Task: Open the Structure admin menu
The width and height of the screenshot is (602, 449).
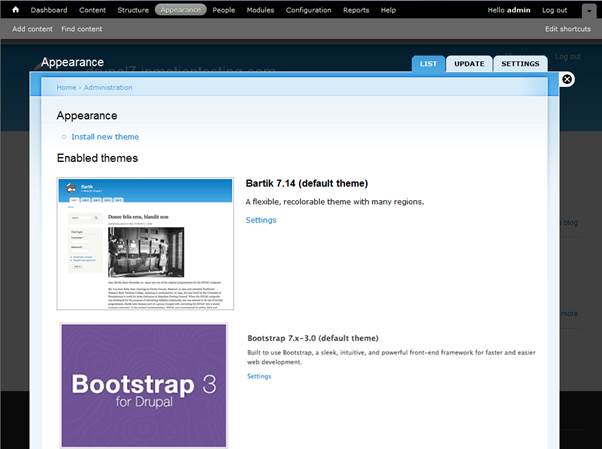Action: [x=133, y=10]
